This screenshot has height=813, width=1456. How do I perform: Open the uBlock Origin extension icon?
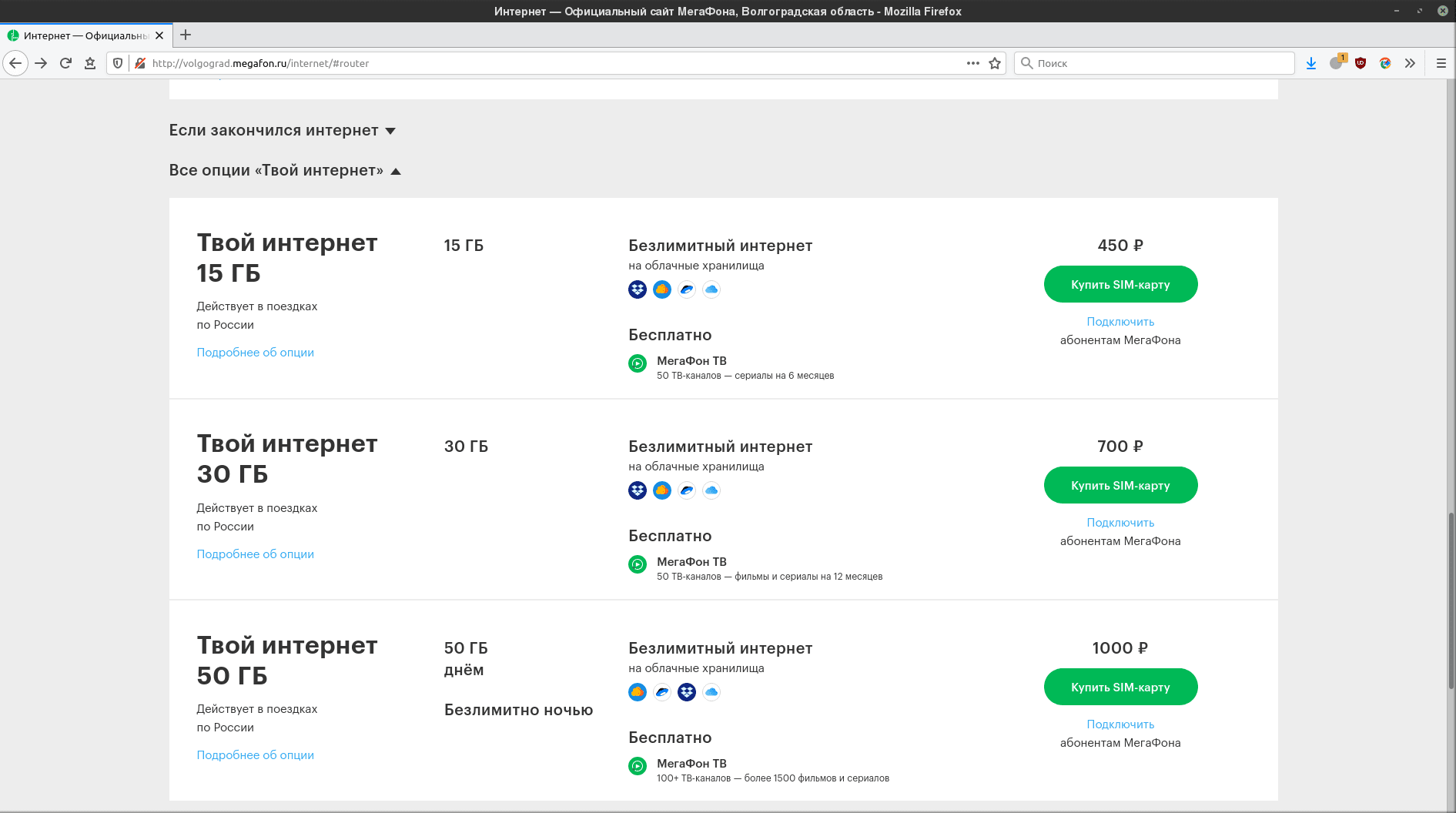[1361, 63]
